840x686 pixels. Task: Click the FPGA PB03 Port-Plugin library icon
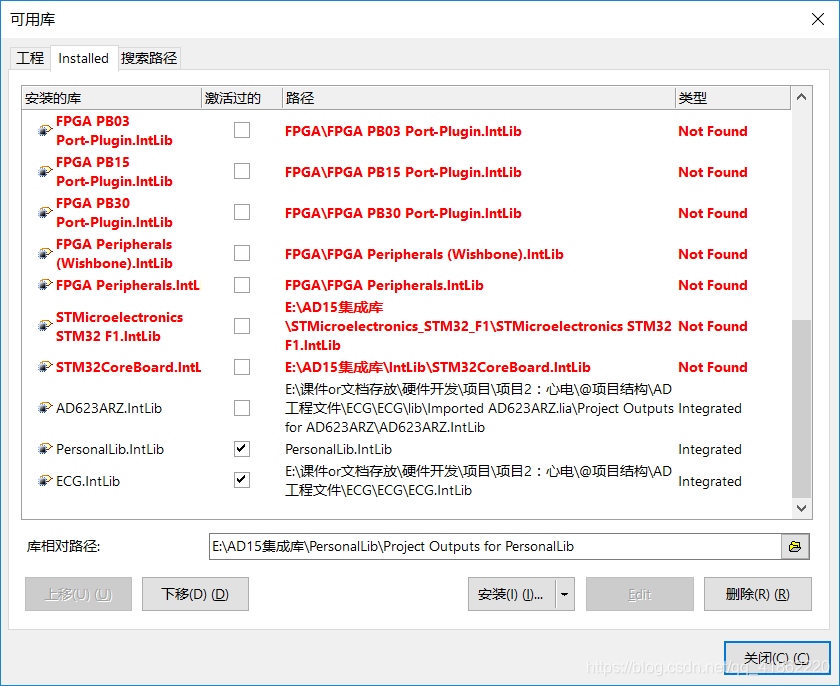45,130
